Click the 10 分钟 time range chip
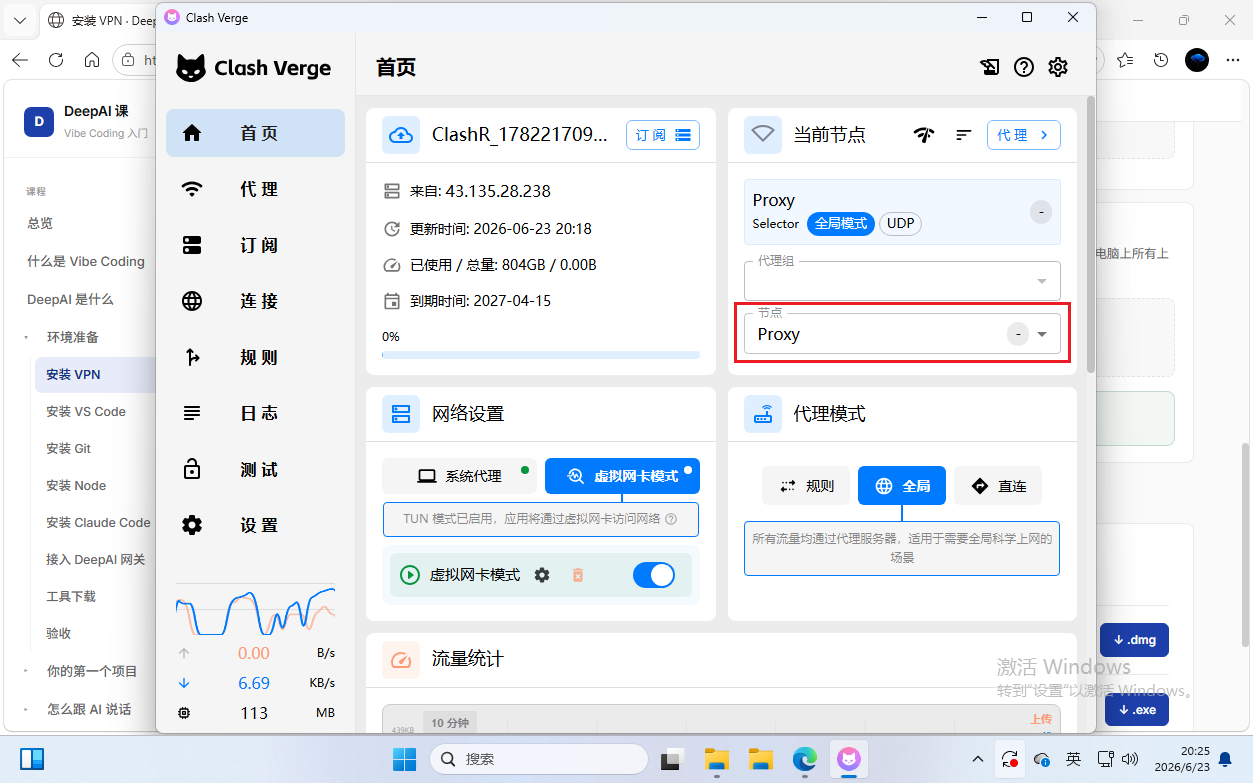 pyautogui.click(x=450, y=723)
